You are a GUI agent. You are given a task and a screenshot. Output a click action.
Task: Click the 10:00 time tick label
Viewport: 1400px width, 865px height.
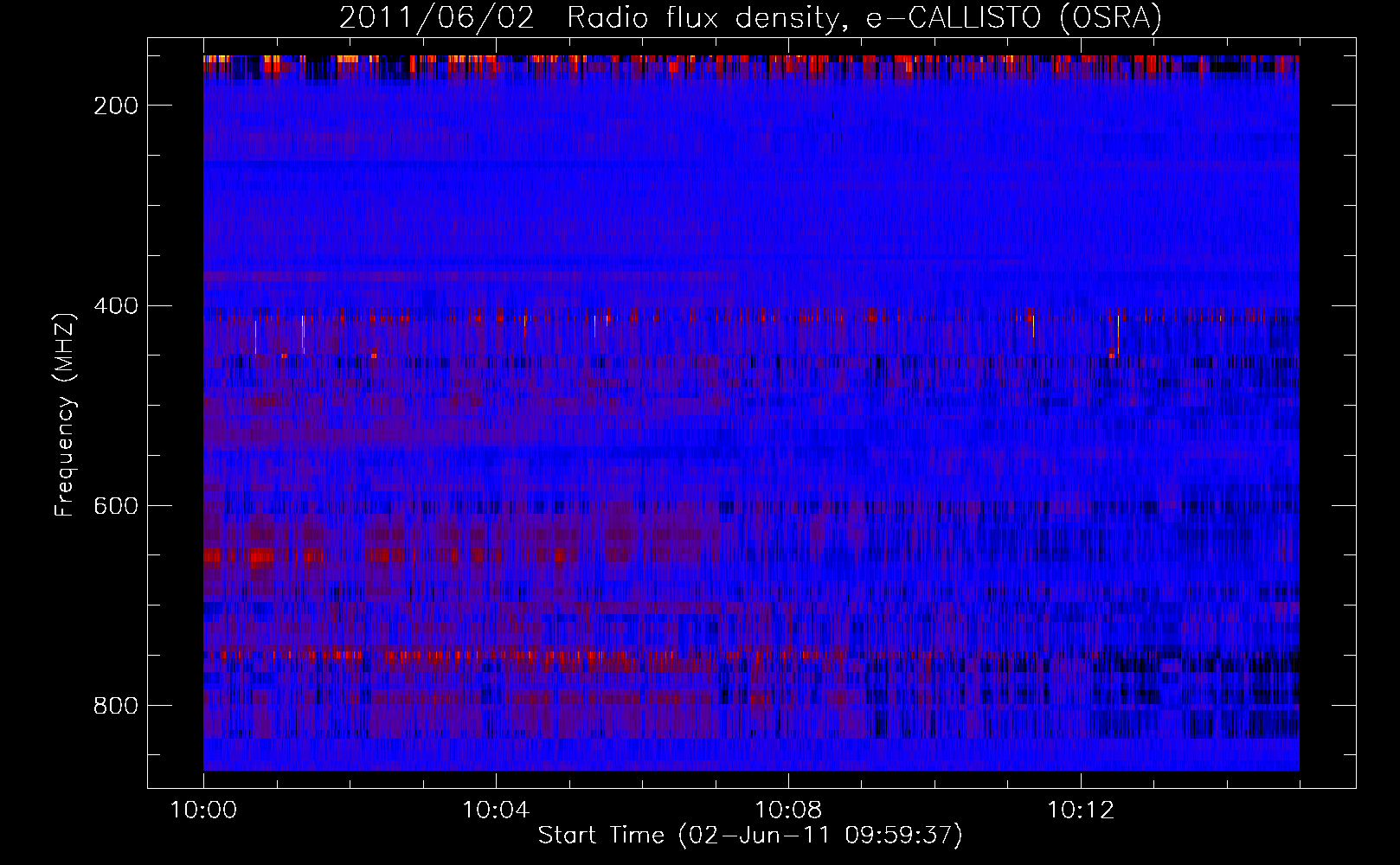point(203,810)
